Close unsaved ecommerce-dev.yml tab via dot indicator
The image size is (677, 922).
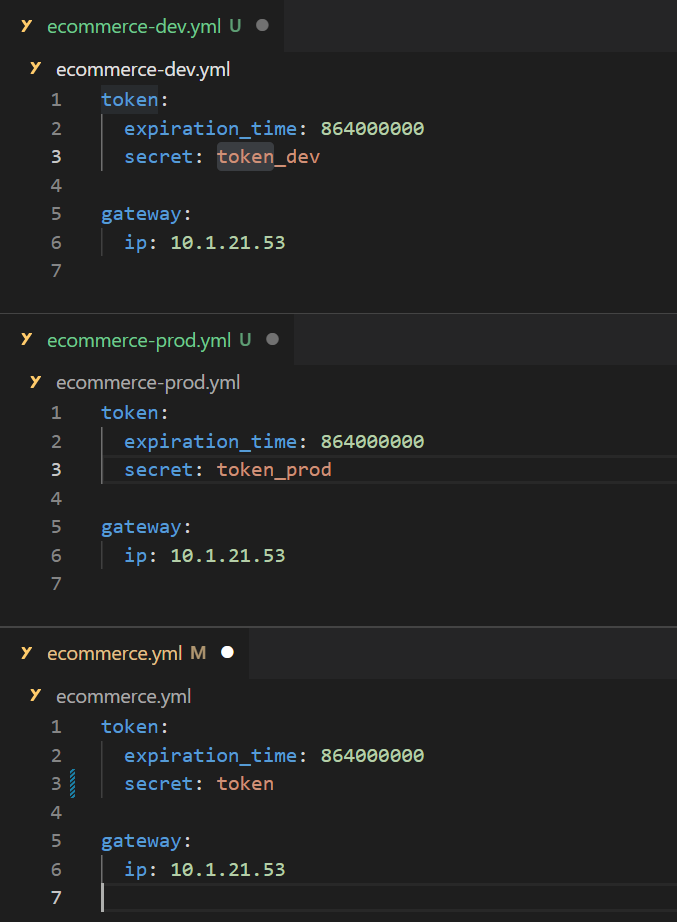click(262, 25)
